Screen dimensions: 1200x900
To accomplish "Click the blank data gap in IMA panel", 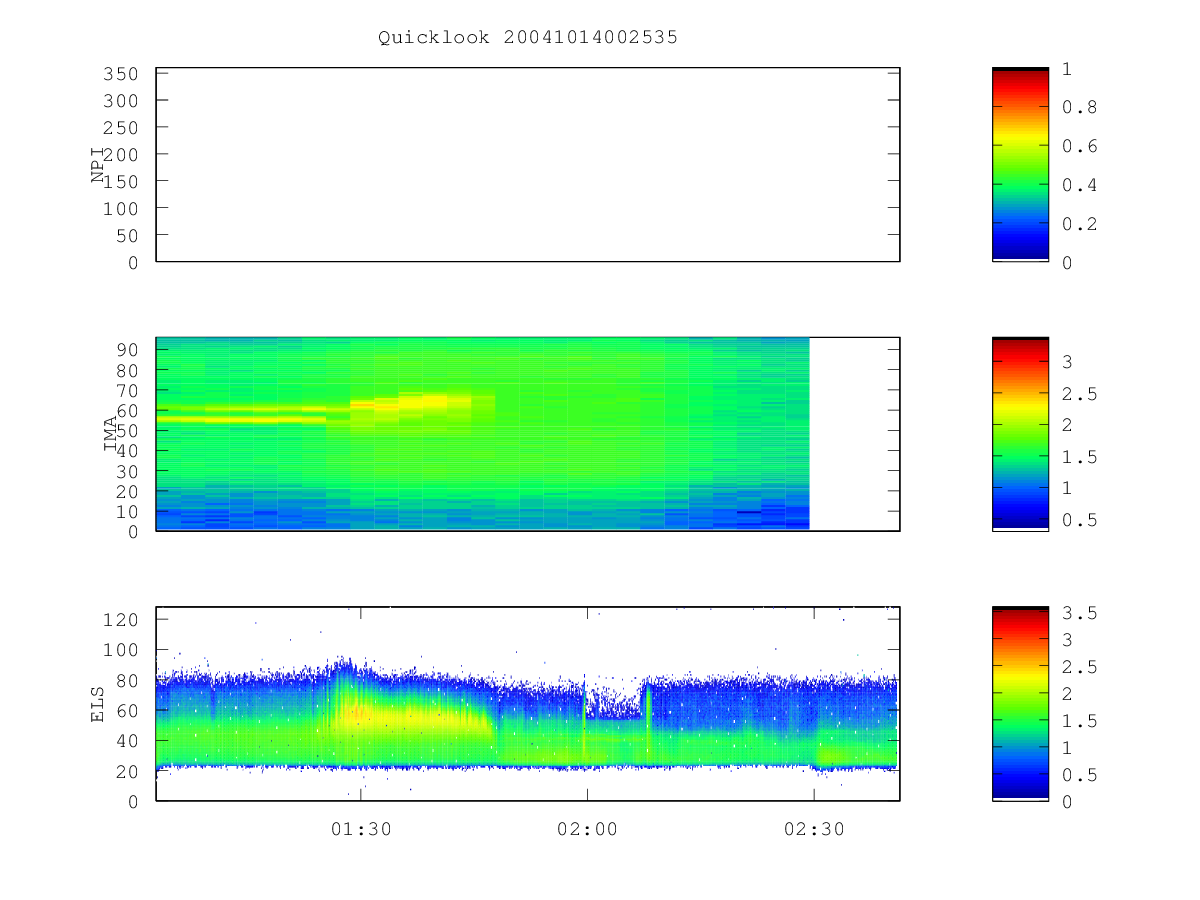I will pyautogui.click(x=854, y=434).
